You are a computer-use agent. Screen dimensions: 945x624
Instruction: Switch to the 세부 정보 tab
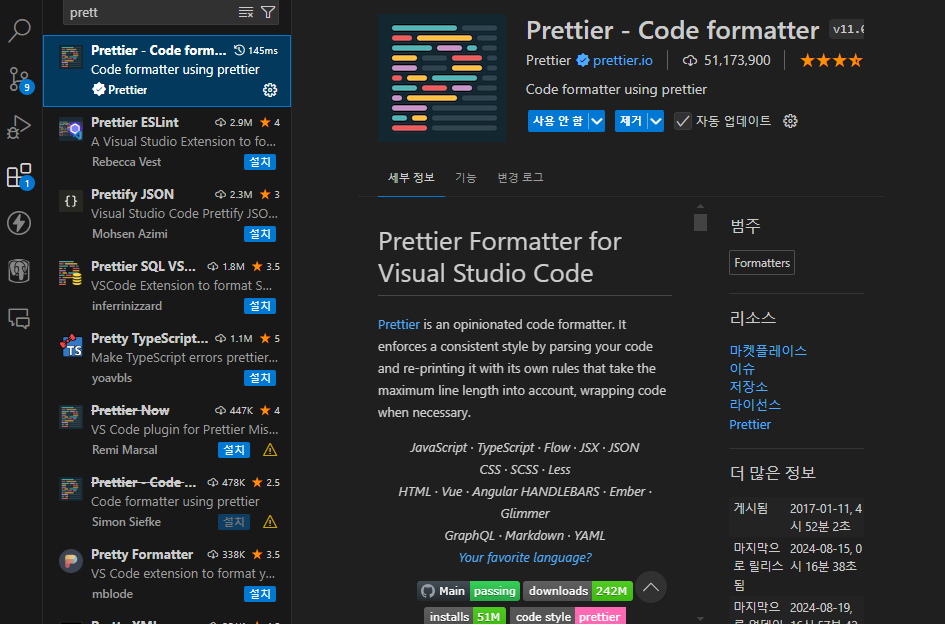[x=411, y=178]
